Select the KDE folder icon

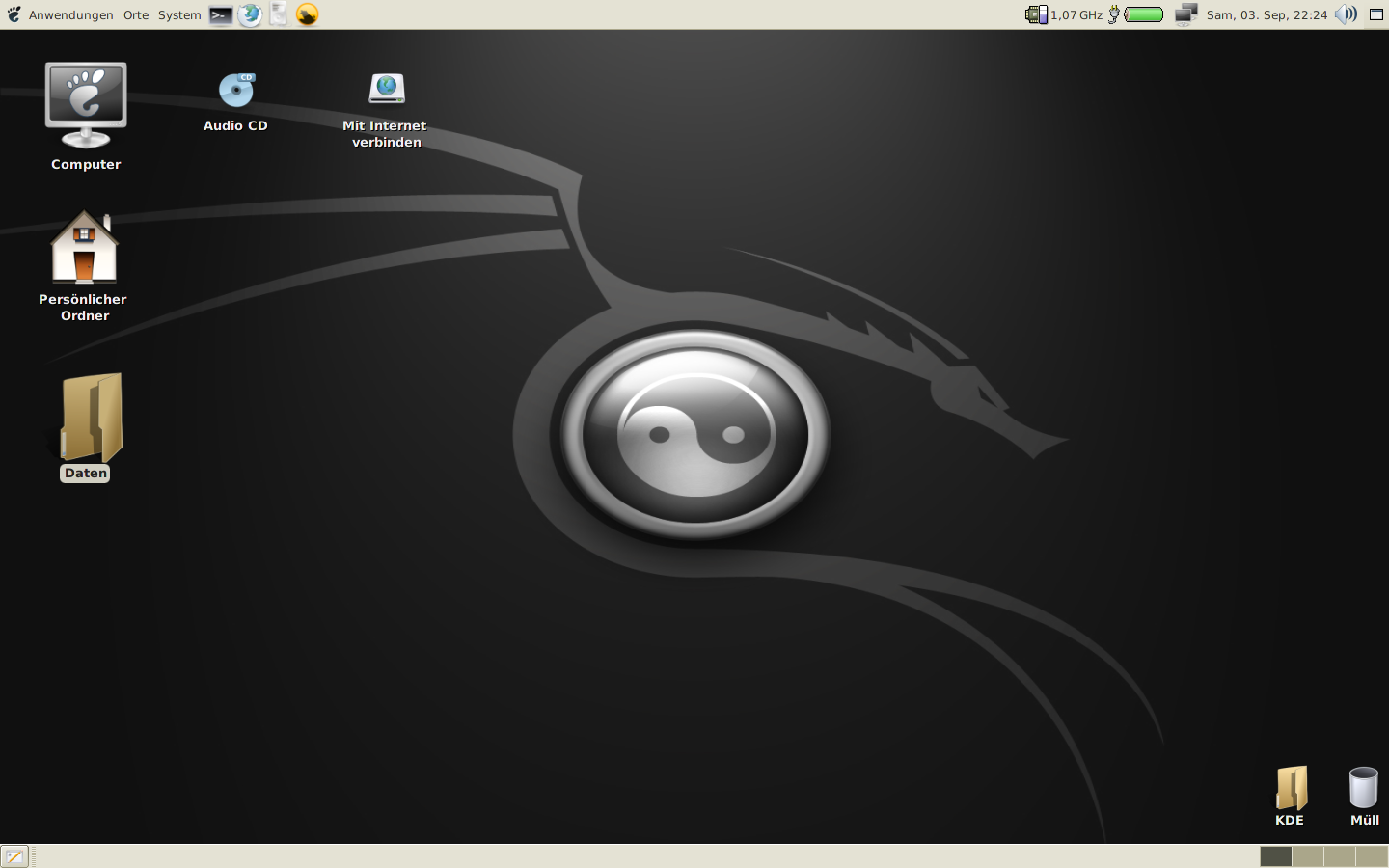(x=1292, y=788)
